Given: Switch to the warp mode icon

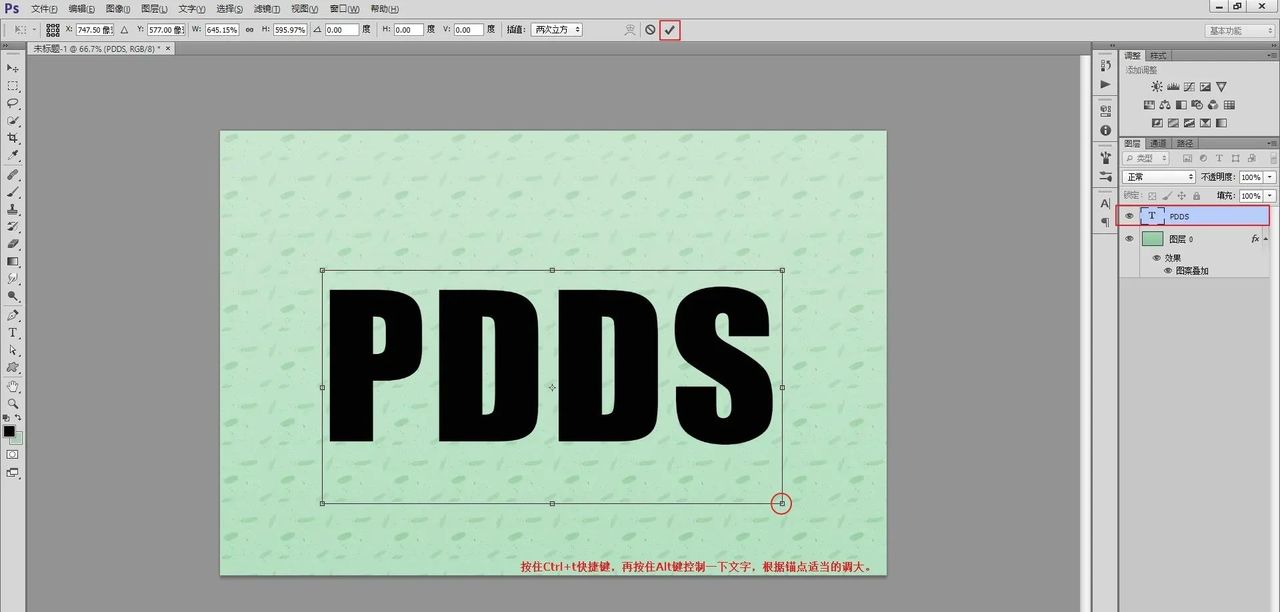Looking at the screenshot, I should pos(629,30).
